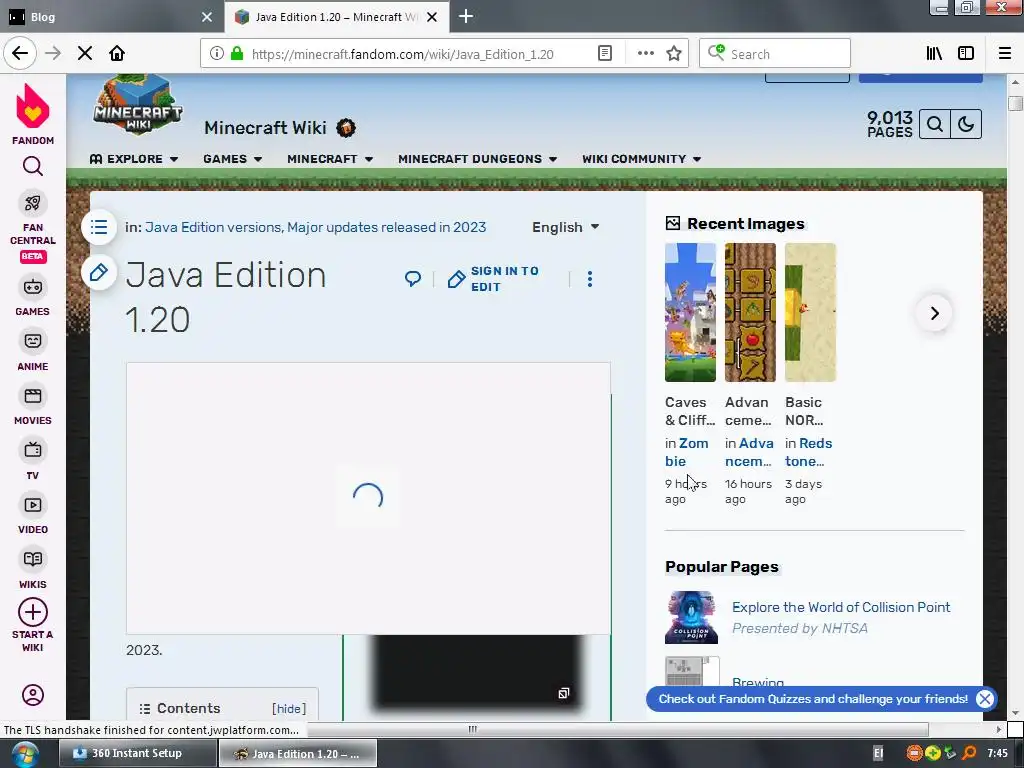This screenshot has width=1024, height=768.
Task: Open Major updates released in 2023
Action: (x=387, y=227)
